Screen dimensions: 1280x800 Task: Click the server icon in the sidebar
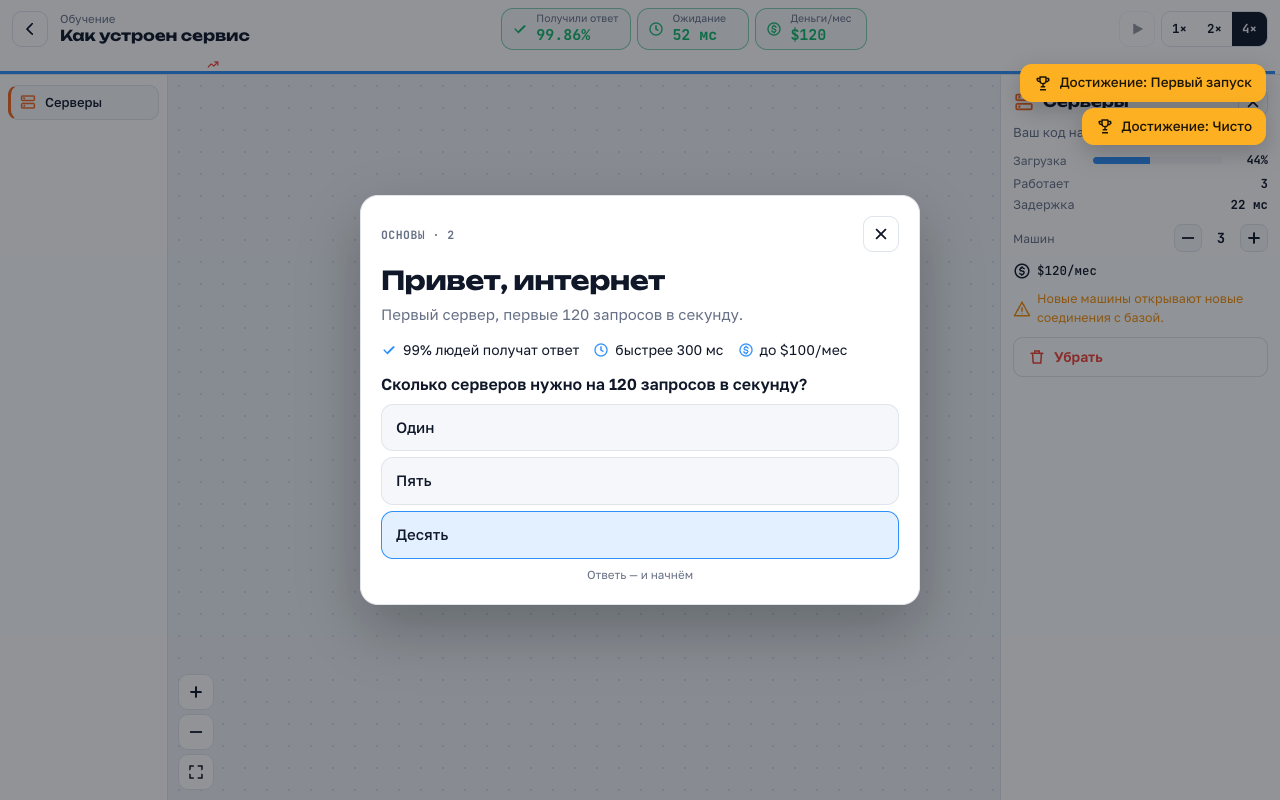click(x=28, y=102)
